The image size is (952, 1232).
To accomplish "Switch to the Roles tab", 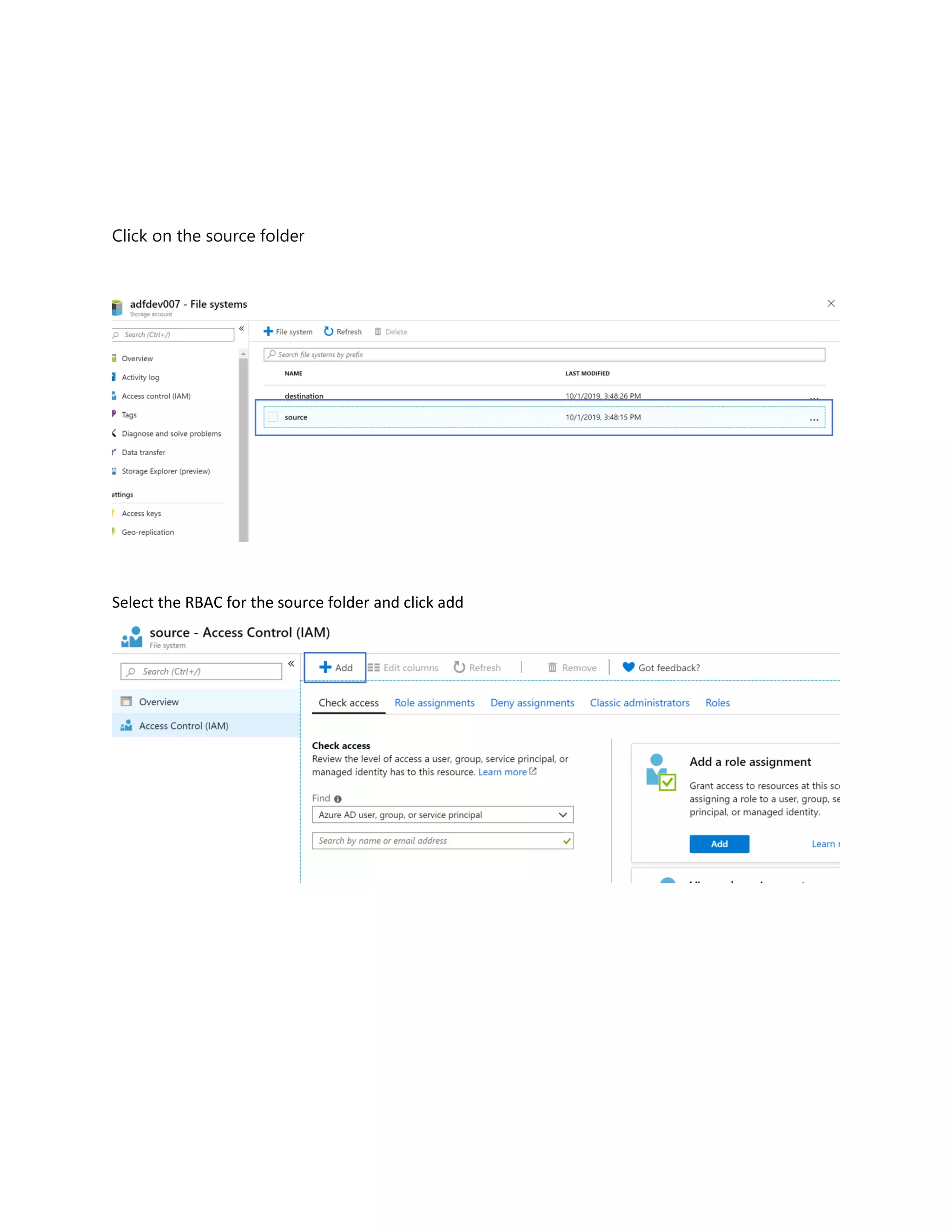I will 717,703.
